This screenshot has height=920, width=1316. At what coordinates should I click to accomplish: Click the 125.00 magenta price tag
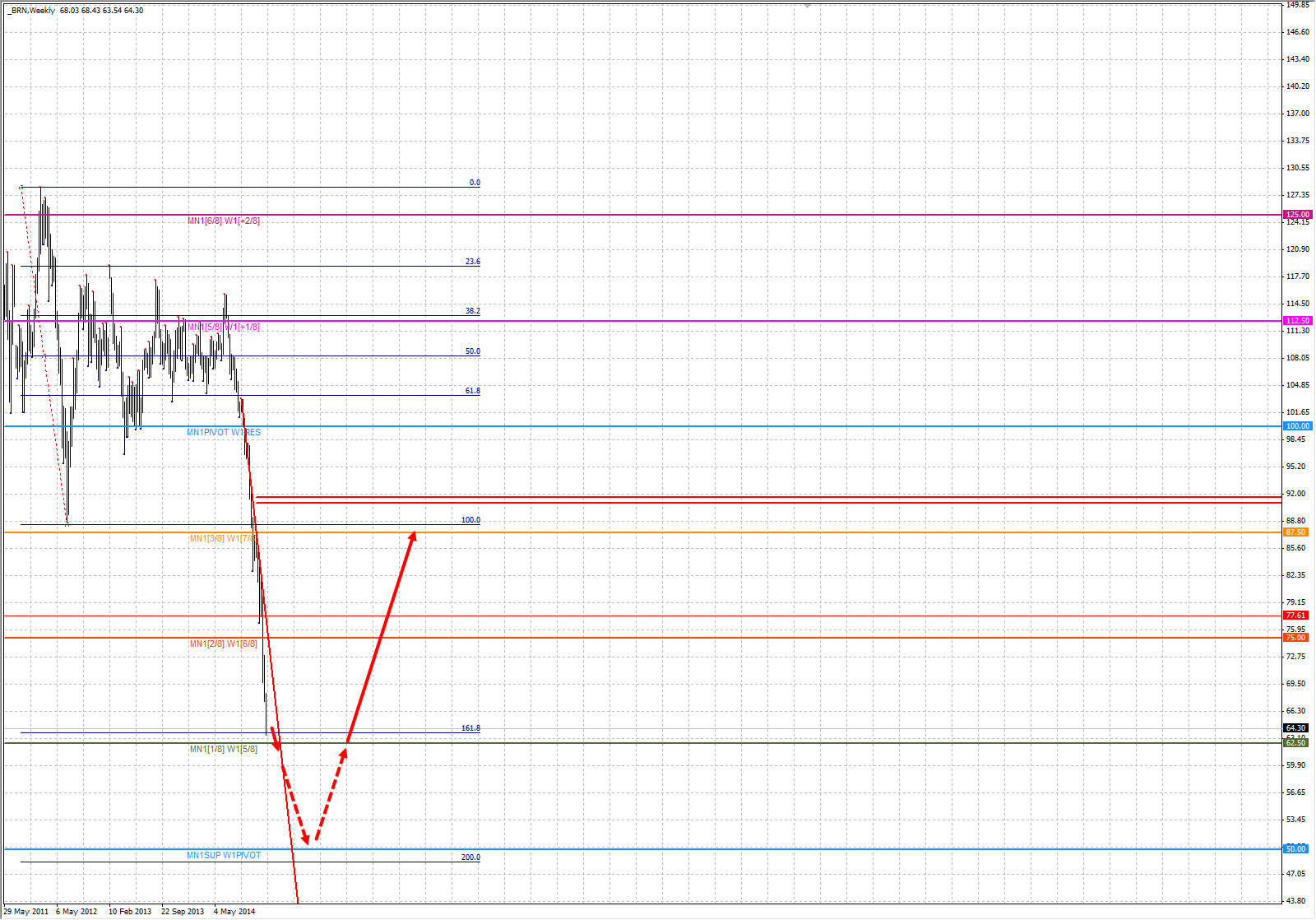click(x=1297, y=215)
